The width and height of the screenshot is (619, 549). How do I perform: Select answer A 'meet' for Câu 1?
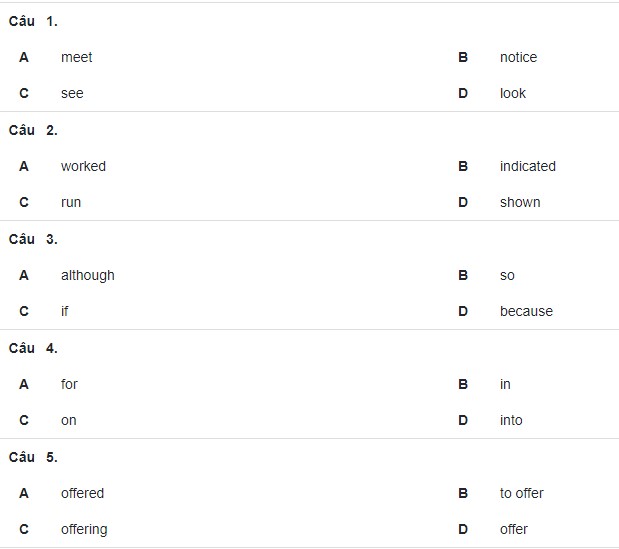(x=77, y=58)
